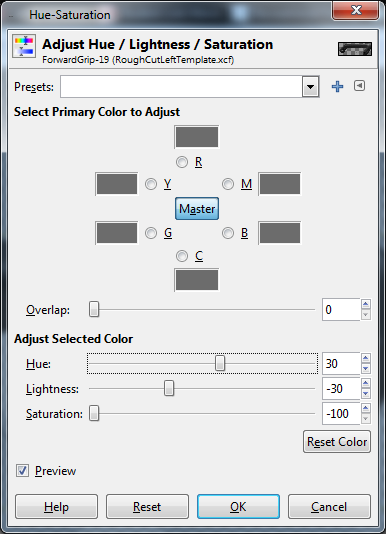Increase Hue value with up arrow
This screenshot has width=386, height=534.
[366, 358]
